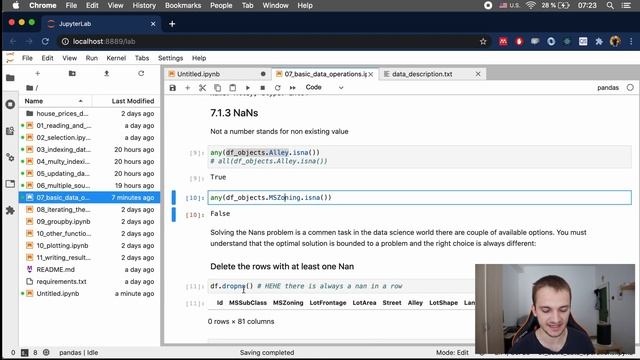Screen dimensions: 640x360
Task: Open Running Terminals and Kernels sidebar
Action: click(10, 104)
